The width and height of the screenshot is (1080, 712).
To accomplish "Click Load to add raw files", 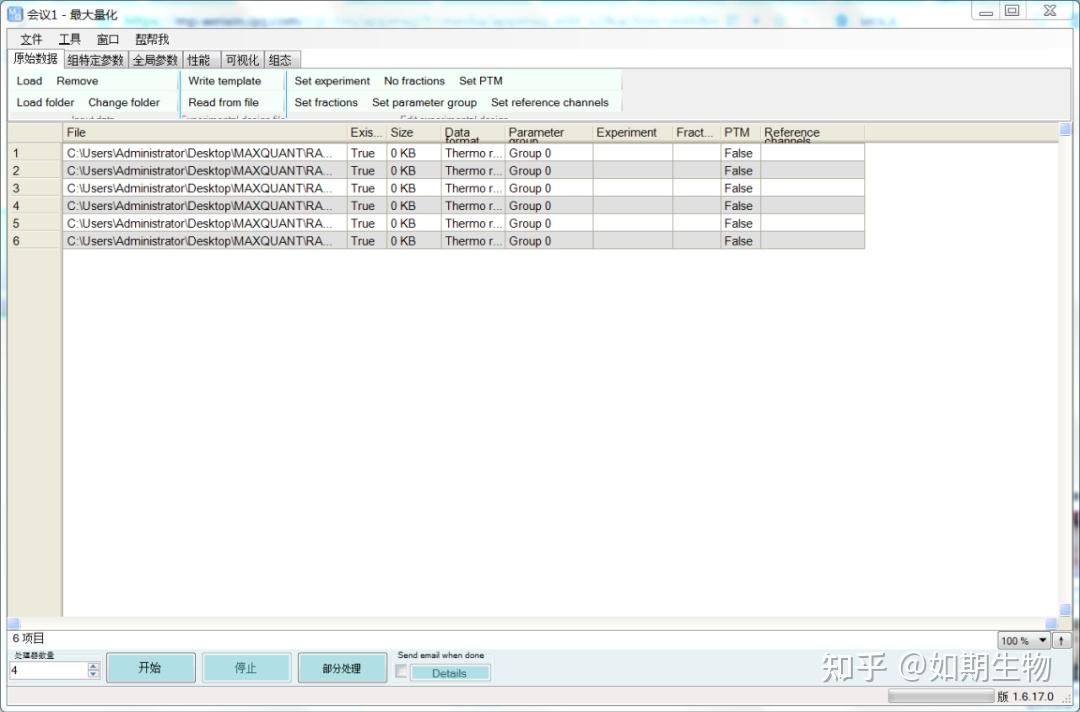I will [x=28, y=81].
